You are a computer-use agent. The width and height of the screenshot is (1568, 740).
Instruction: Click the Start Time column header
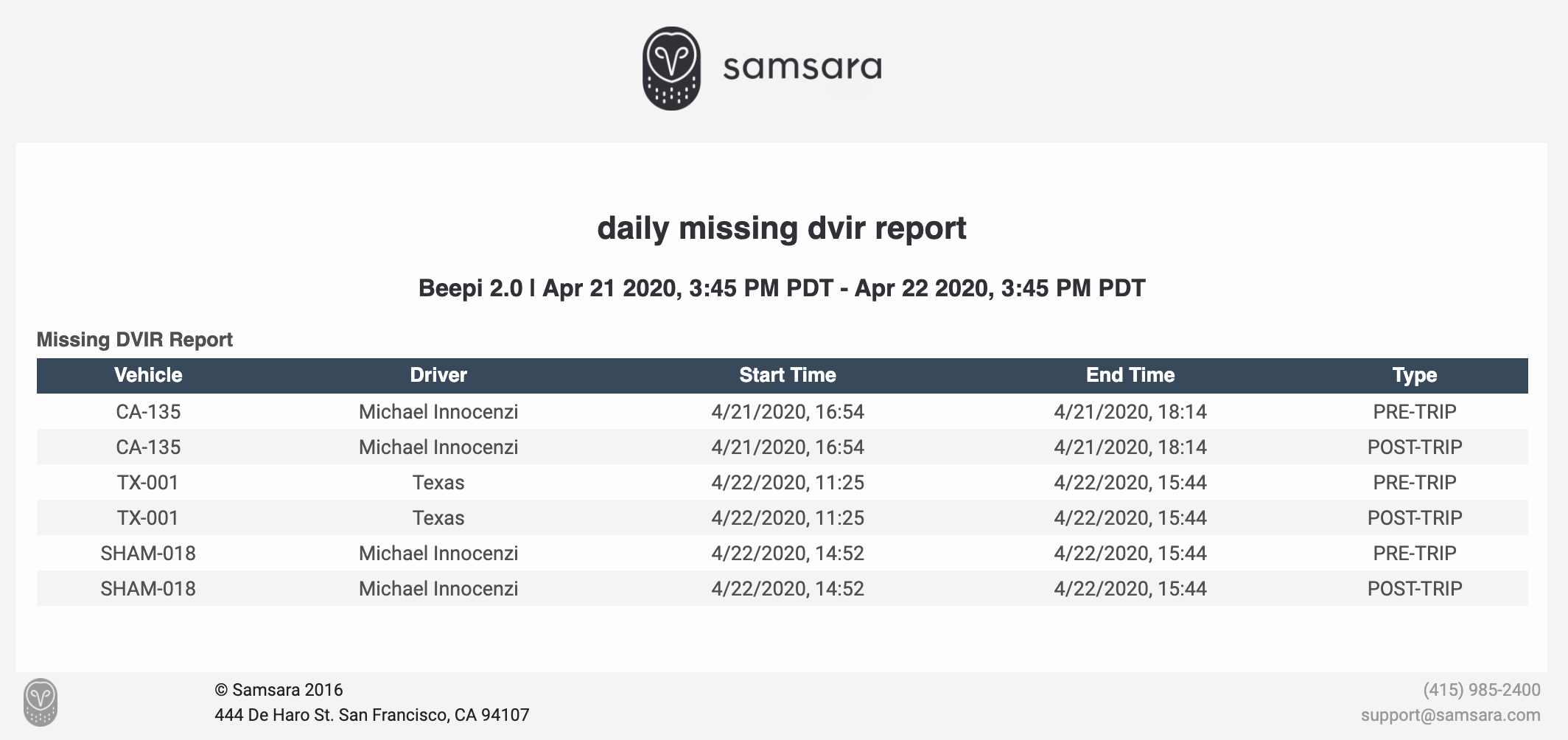point(787,375)
